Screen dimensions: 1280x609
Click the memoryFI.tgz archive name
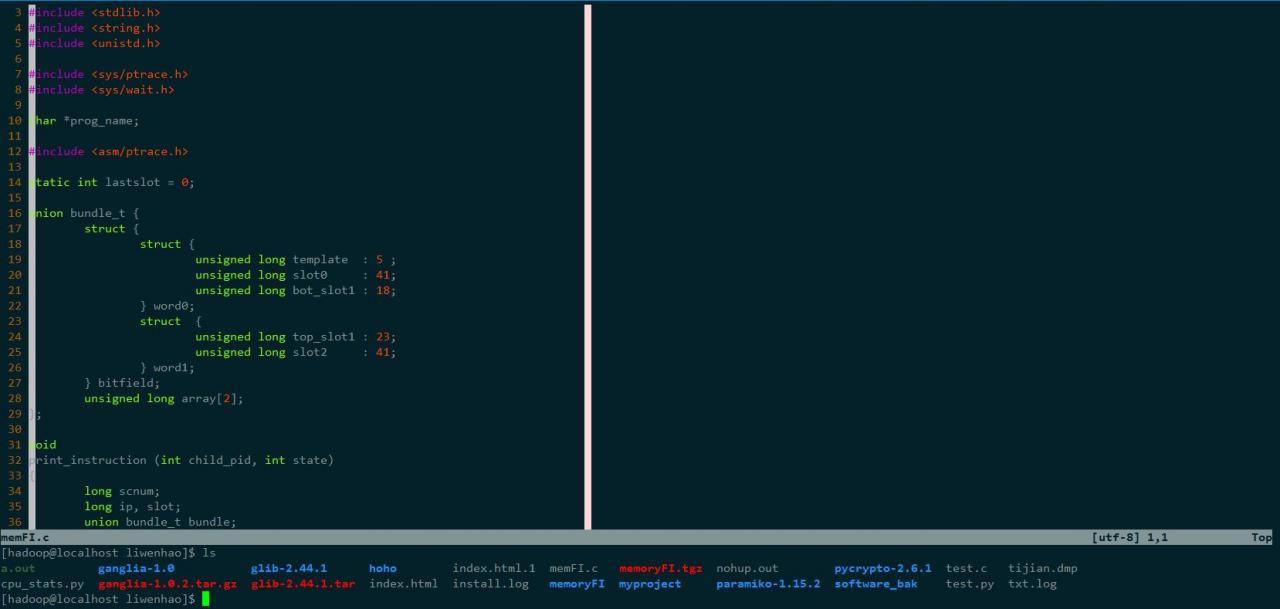(661, 568)
